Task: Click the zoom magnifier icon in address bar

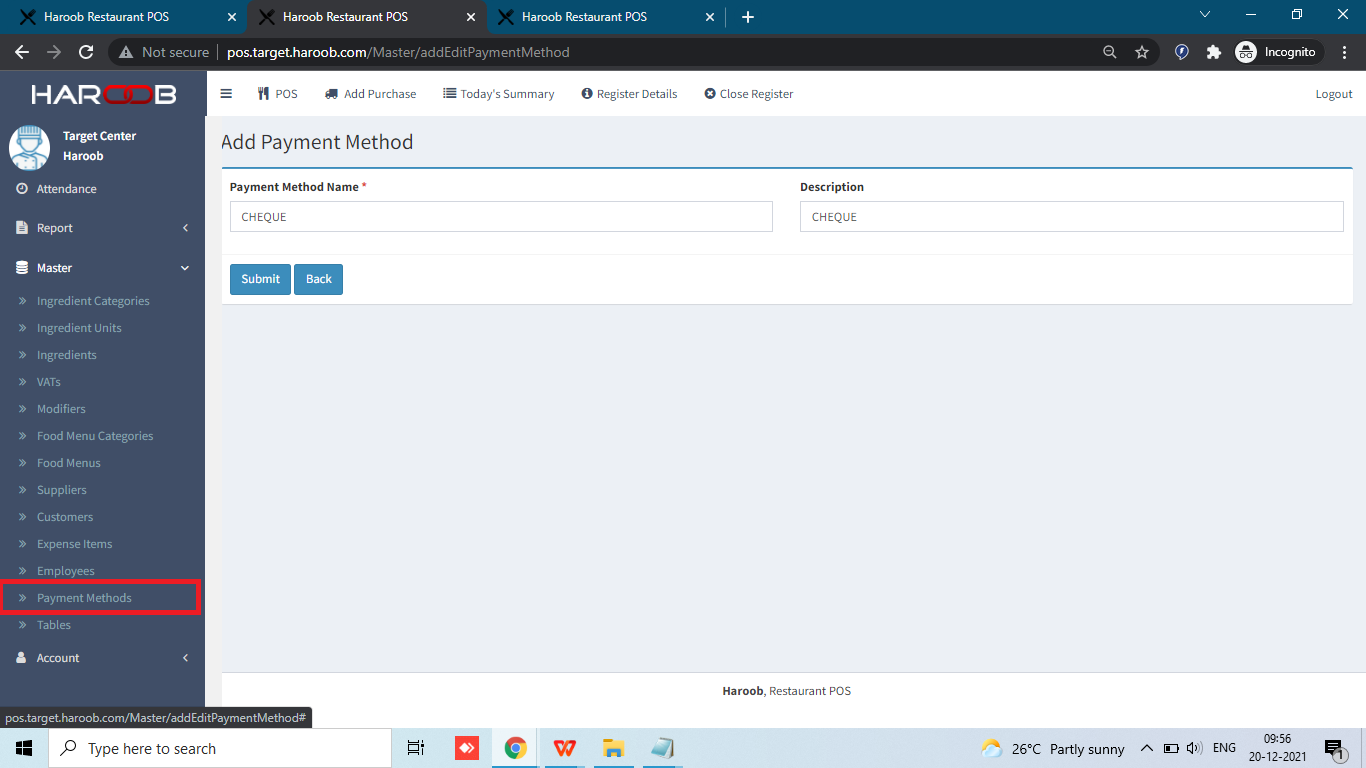Action: (x=1109, y=52)
